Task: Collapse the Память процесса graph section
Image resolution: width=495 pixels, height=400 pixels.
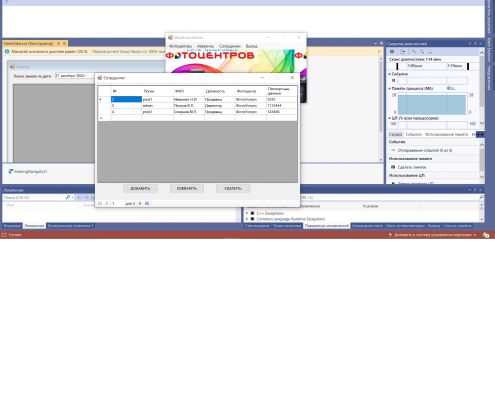Action: click(390, 89)
